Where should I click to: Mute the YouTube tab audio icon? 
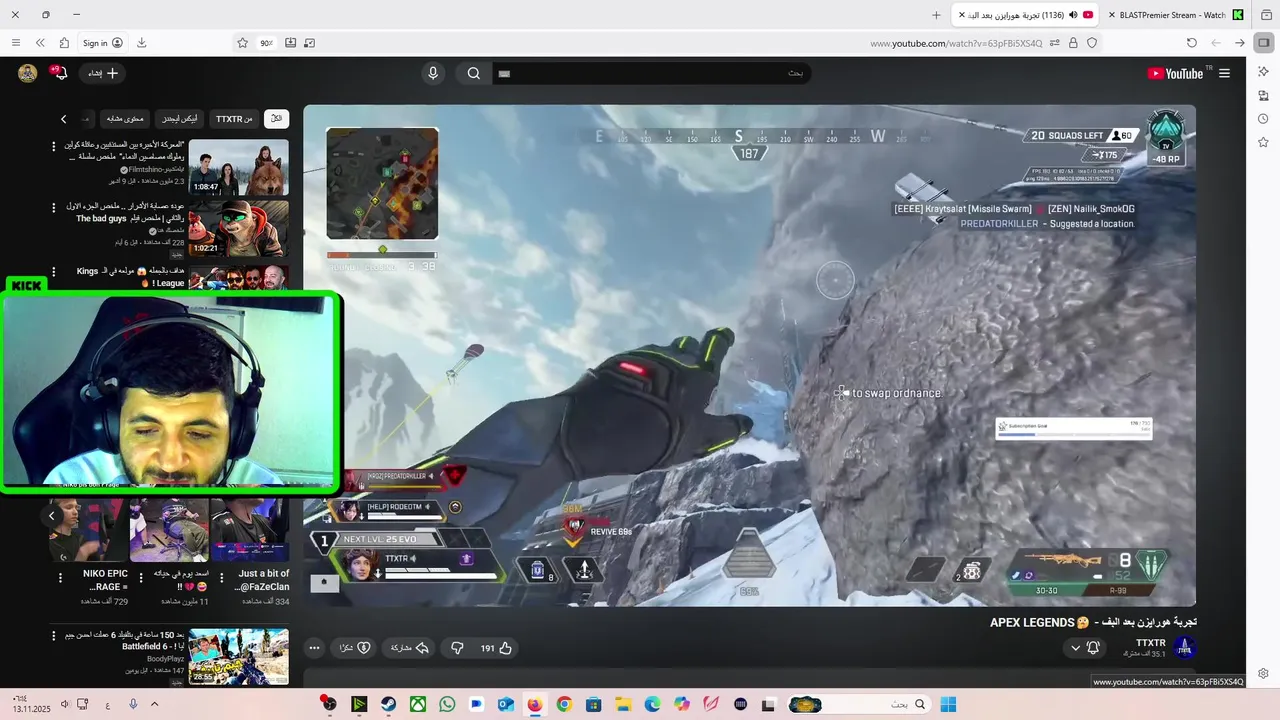1073,15
